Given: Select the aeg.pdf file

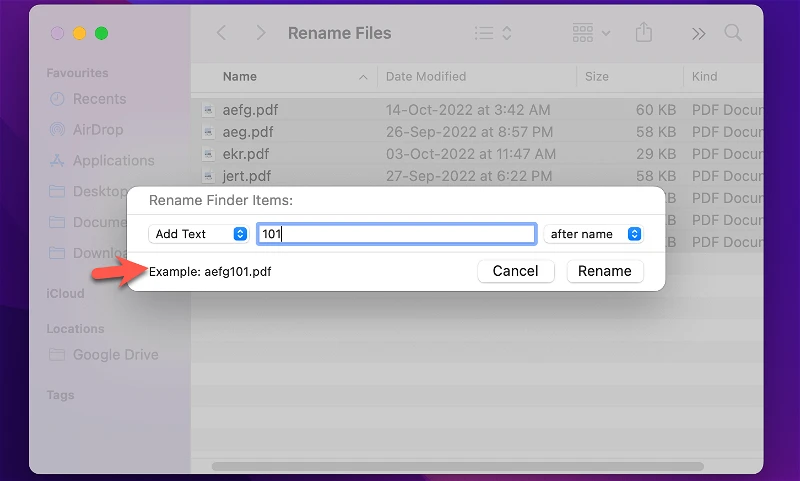Looking at the screenshot, I should pyautogui.click(x=248, y=132).
